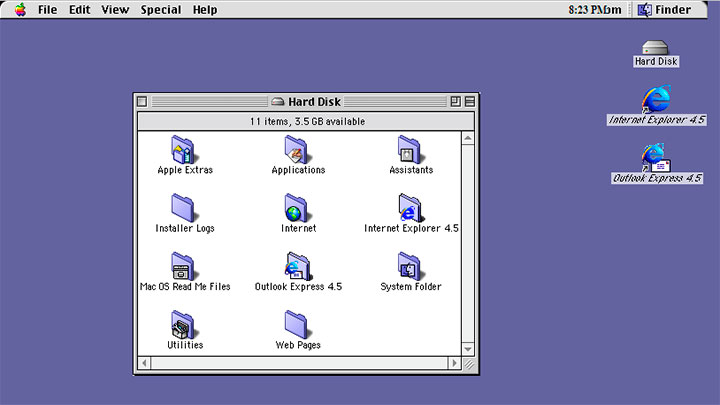Click the System Folder label text
This screenshot has width=720, height=405.
click(411, 287)
